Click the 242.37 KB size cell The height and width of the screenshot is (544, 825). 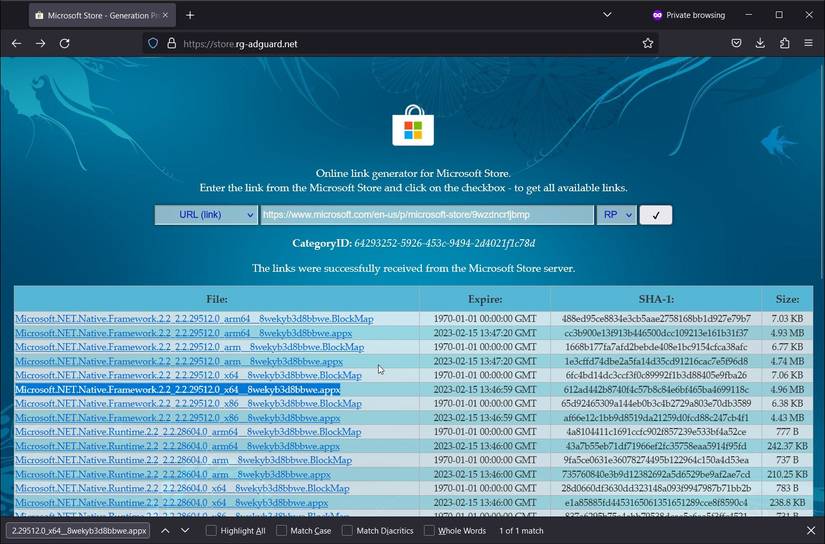(787, 446)
